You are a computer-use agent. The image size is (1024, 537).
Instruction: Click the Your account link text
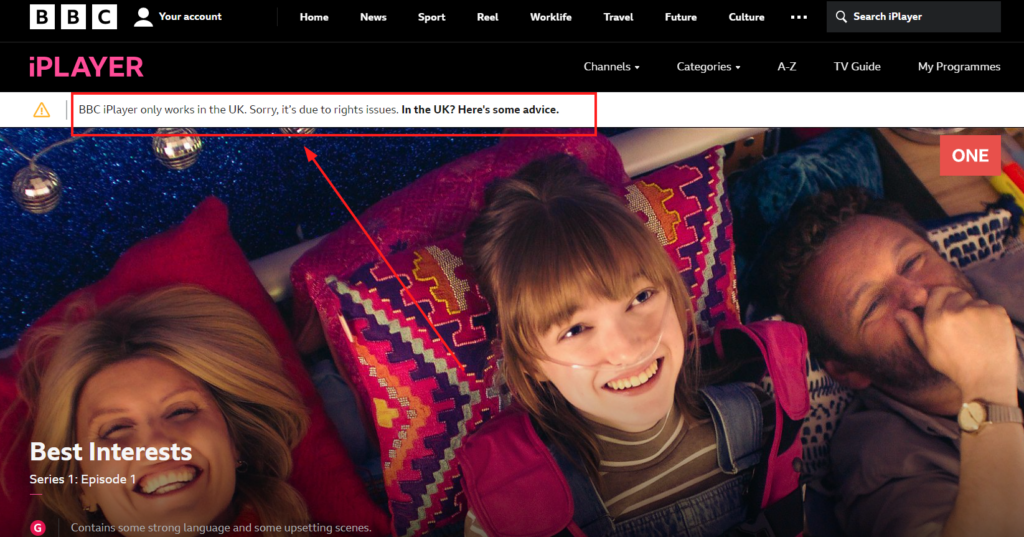point(190,16)
